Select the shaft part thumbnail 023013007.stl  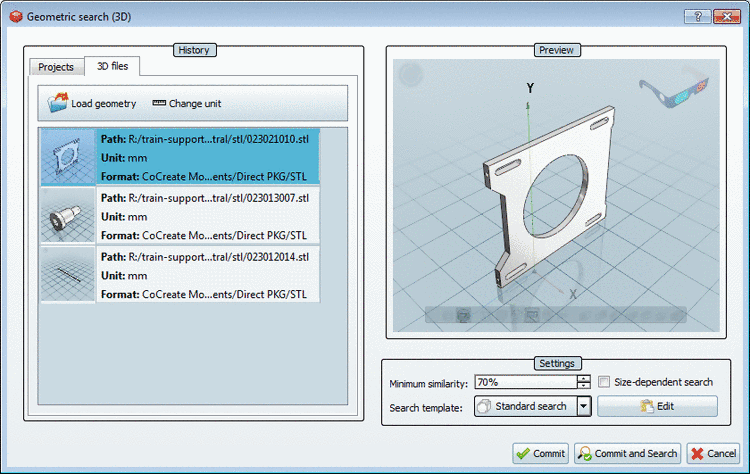[x=68, y=215]
